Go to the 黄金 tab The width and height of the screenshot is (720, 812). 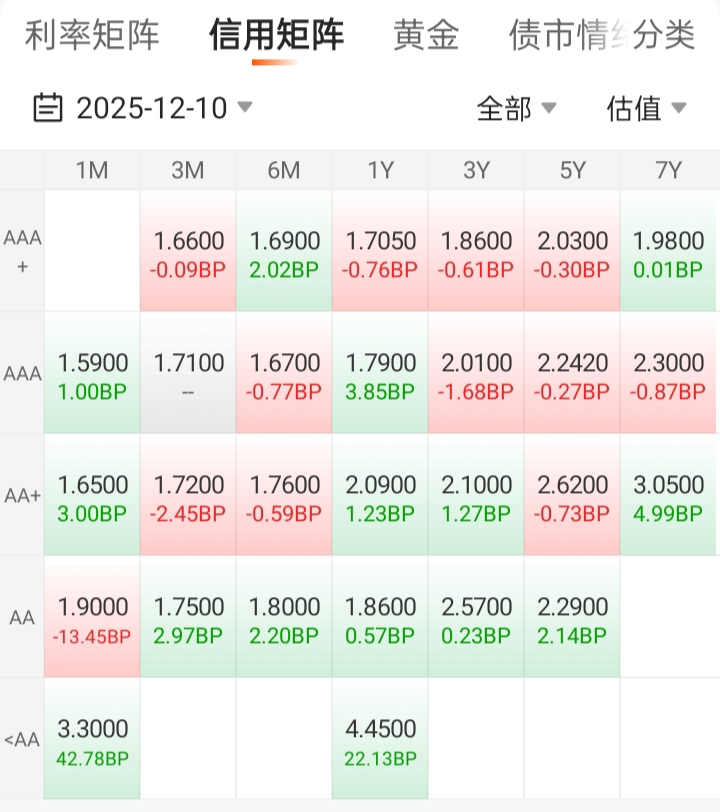pos(426,36)
